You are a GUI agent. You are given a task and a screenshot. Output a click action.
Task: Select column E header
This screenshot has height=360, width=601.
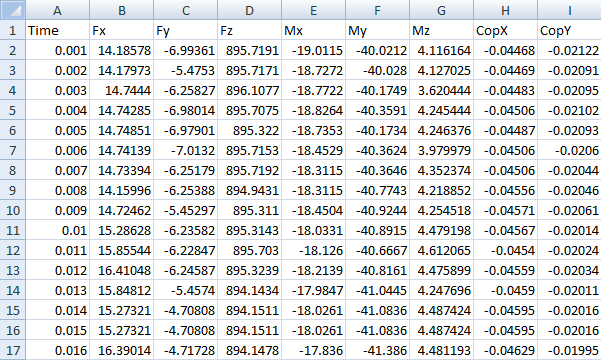pyautogui.click(x=314, y=10)
